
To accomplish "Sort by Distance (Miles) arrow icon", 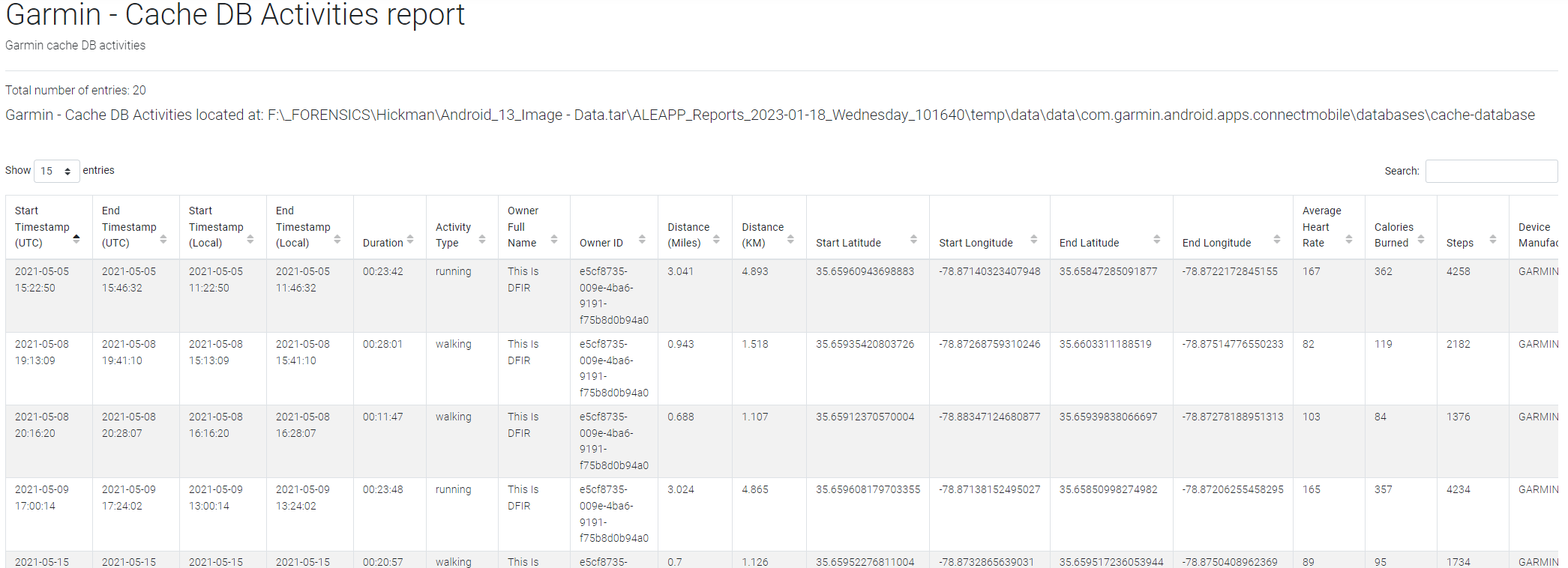I will coord(716,239).
